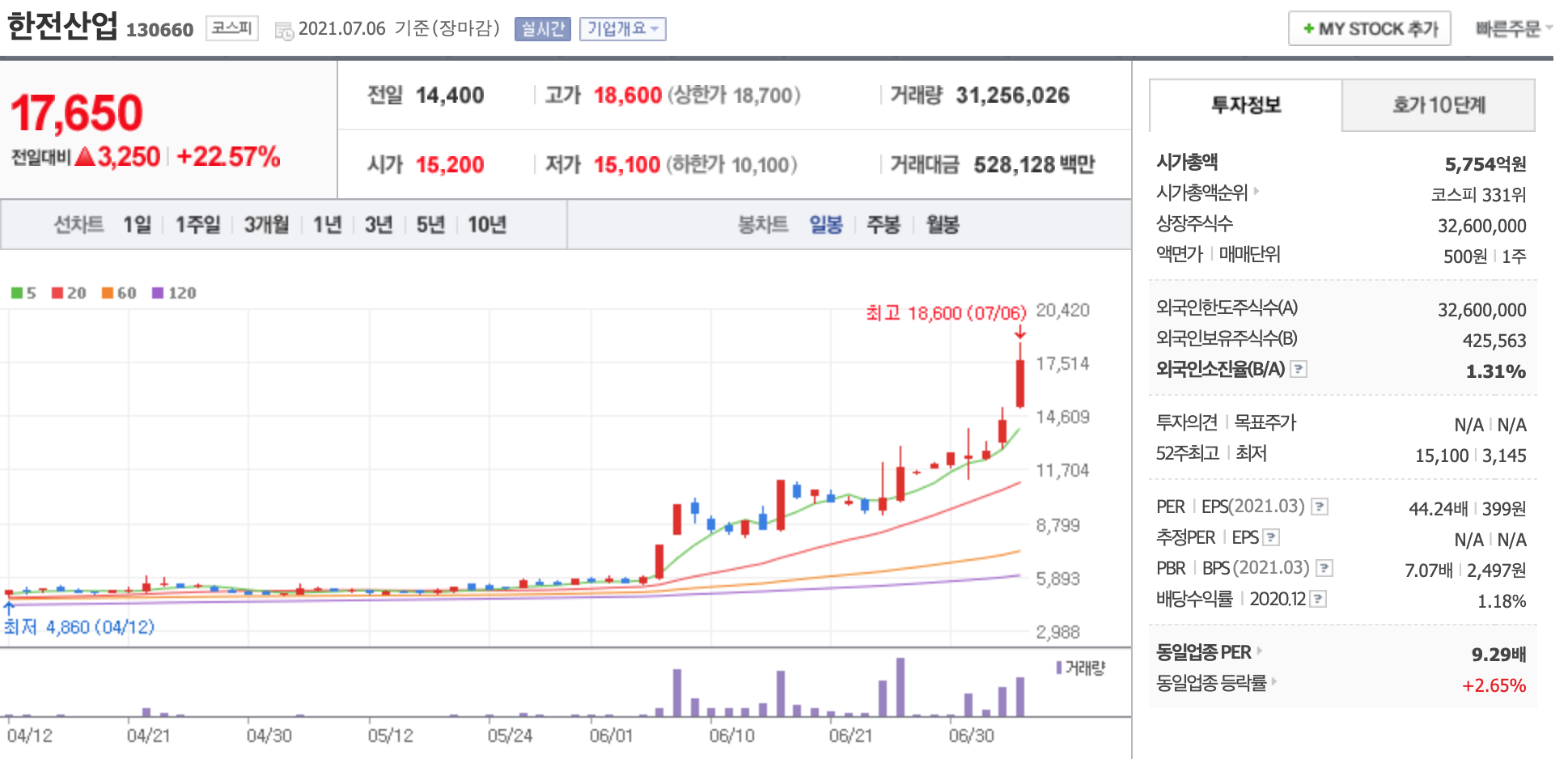Click 코스피 331위 ranking text

[x=1478, y=195]
